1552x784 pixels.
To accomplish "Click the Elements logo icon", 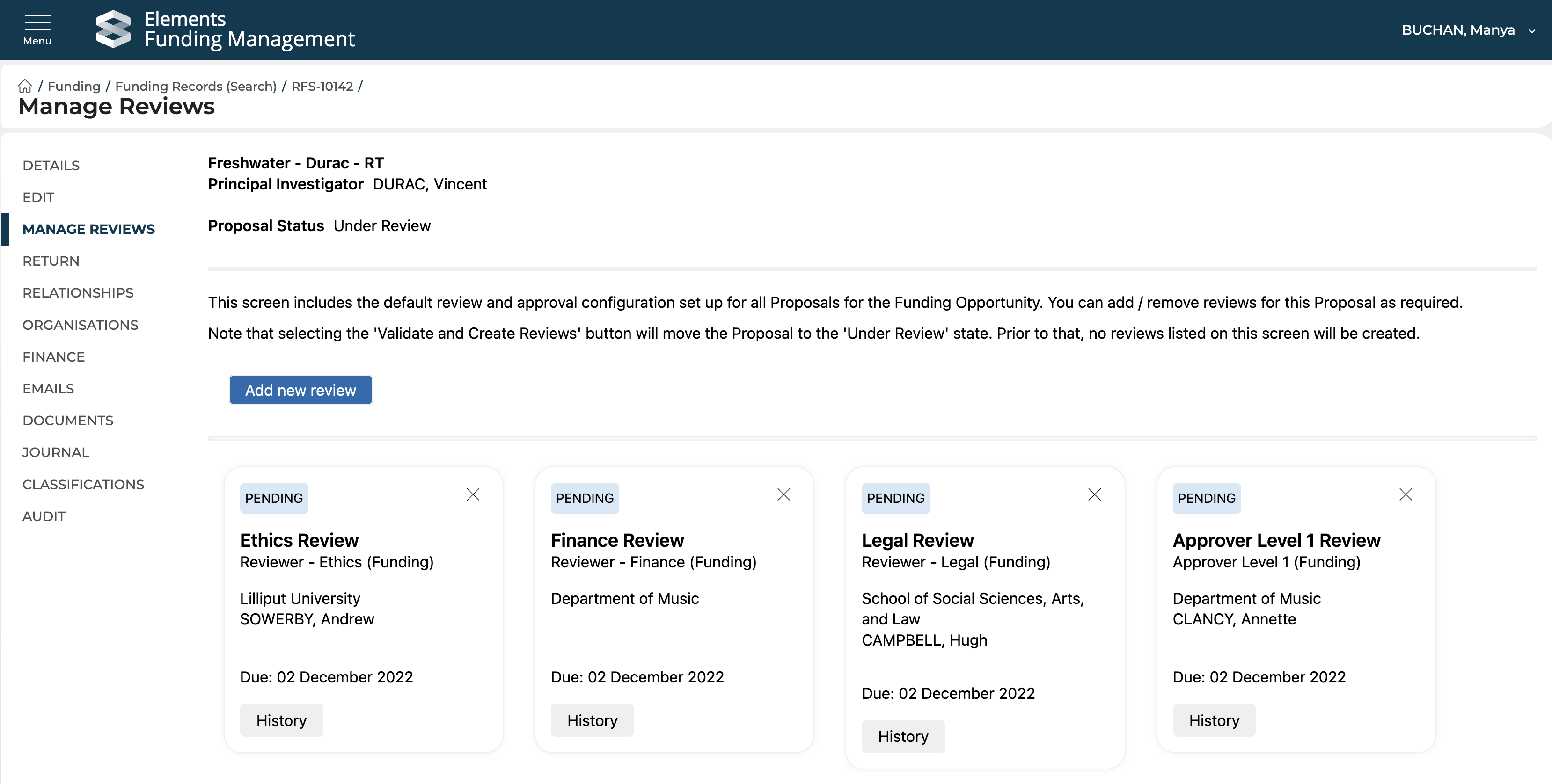I will [x=113, y=29].
